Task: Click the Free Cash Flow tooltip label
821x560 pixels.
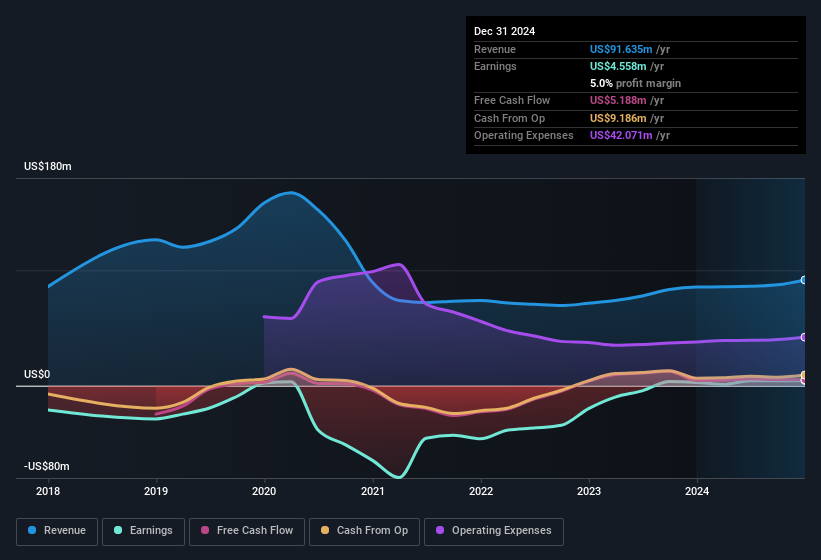Action: (512, 100)
